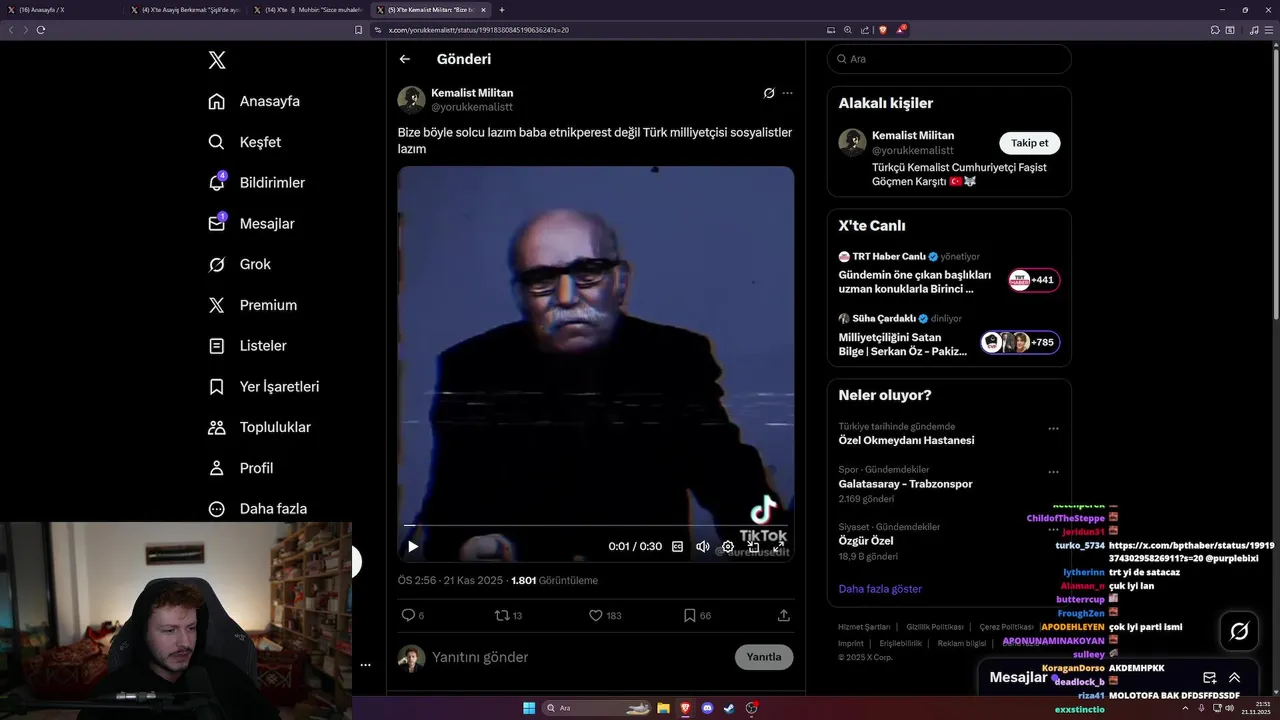Click the share icon on the post
1280x720 pixels.
pyautogui.click(x=784, y=615)
